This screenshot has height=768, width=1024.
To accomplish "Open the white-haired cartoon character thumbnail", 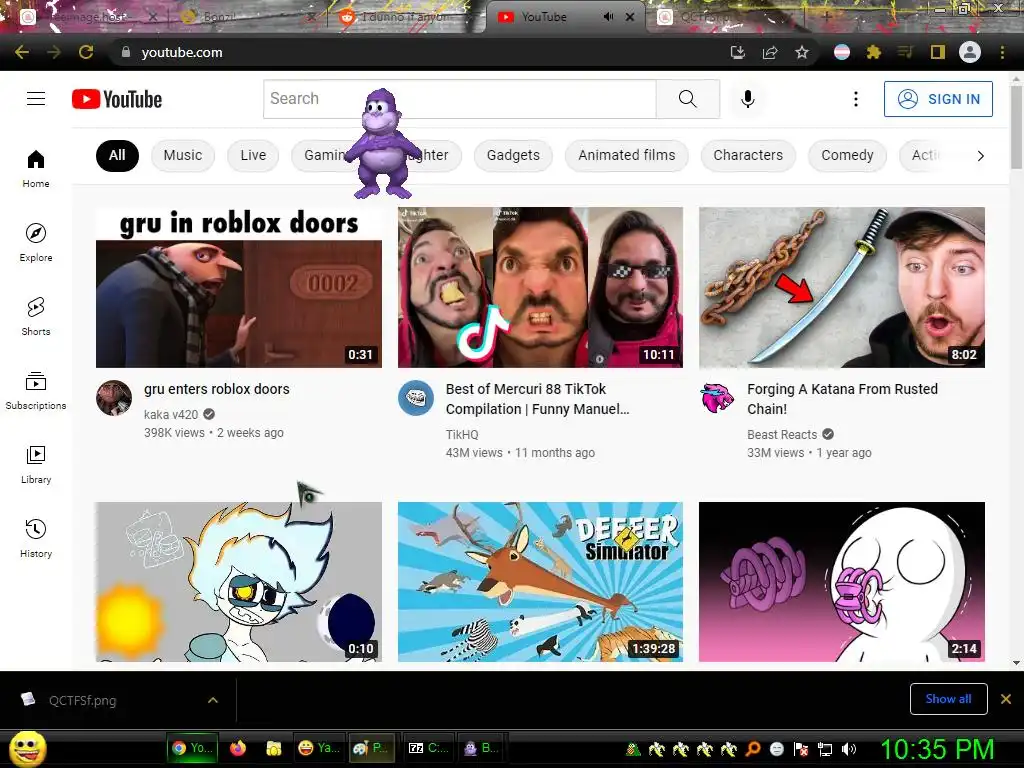I will (x=239, y=582).
